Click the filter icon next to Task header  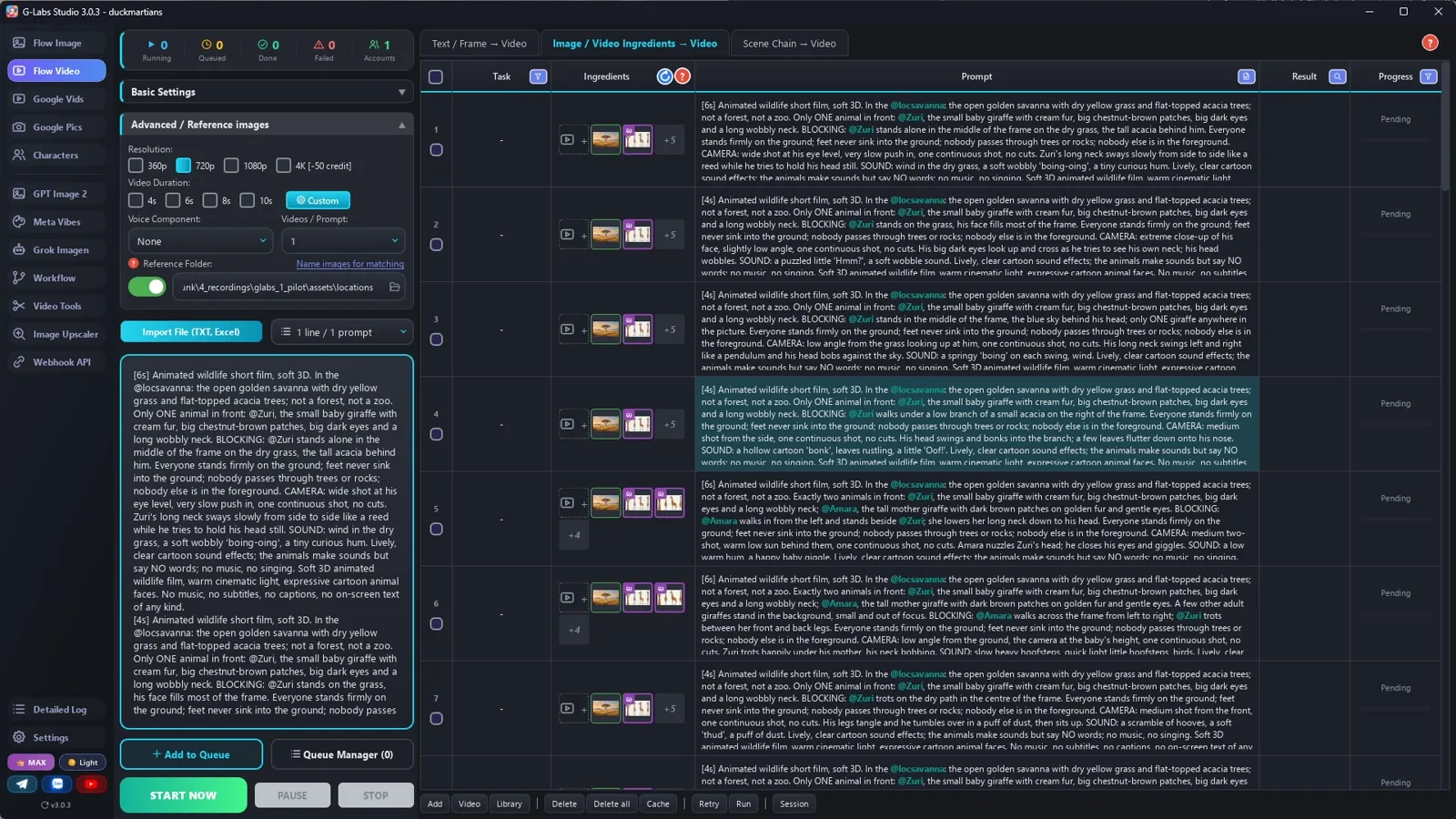click(538, 76)
